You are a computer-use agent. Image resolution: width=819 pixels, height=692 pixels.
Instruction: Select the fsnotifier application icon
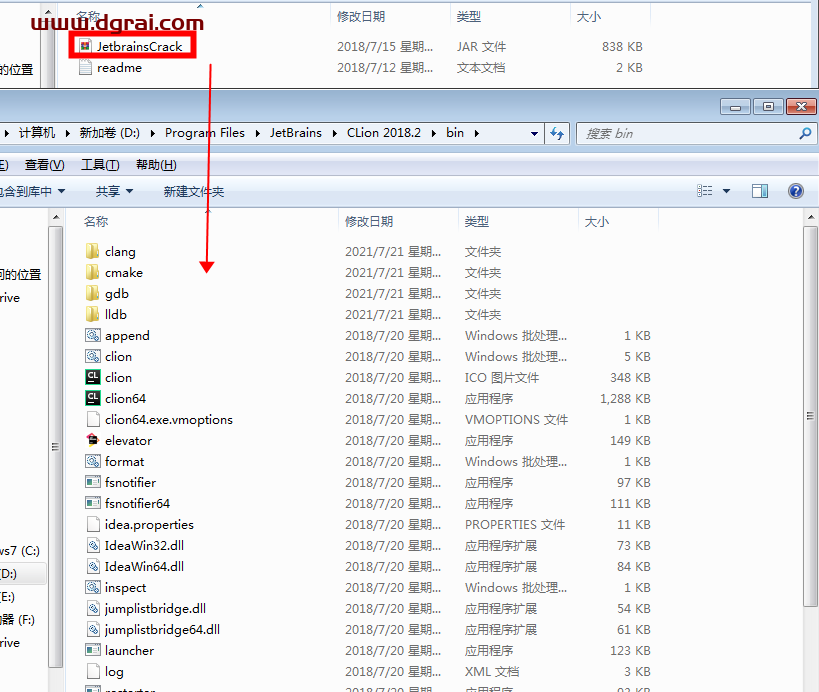(93, 482)
